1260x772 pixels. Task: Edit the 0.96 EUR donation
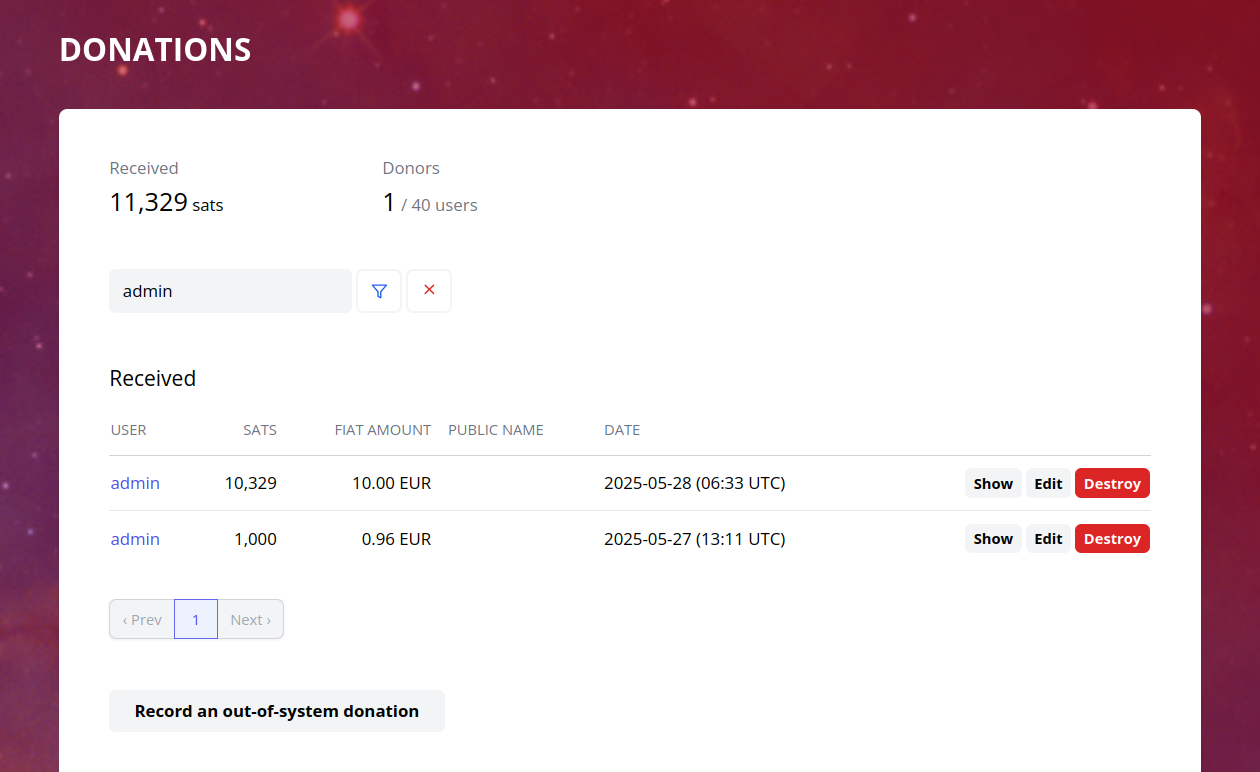click(1048, 539)
